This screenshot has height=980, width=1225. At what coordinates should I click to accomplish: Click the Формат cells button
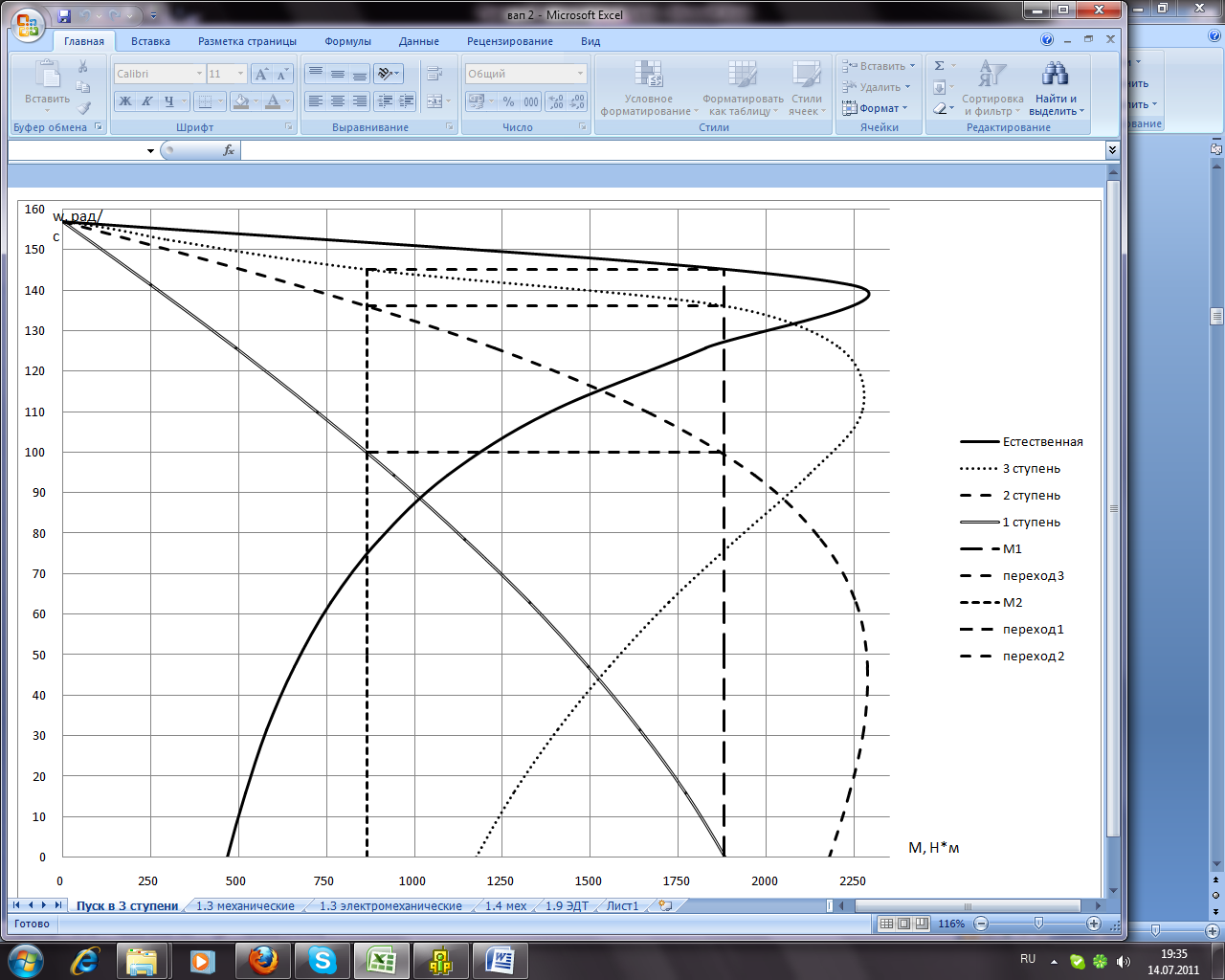pyautogui.click(x=875, y=108)
